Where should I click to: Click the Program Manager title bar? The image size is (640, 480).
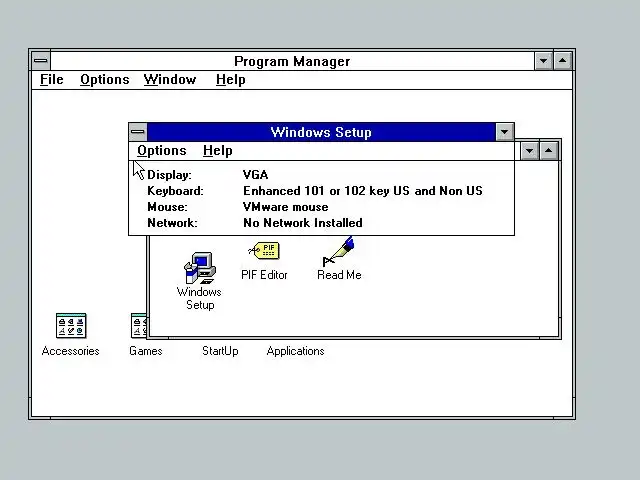coord(292,61)
